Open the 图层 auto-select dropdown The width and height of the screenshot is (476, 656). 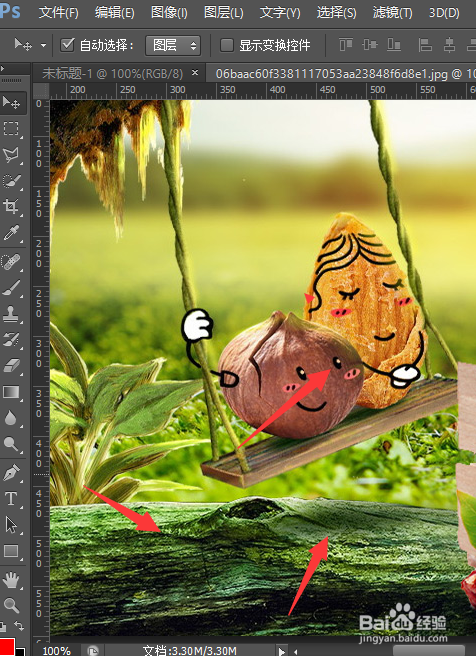pyautogui.click(x=173, y=45)
